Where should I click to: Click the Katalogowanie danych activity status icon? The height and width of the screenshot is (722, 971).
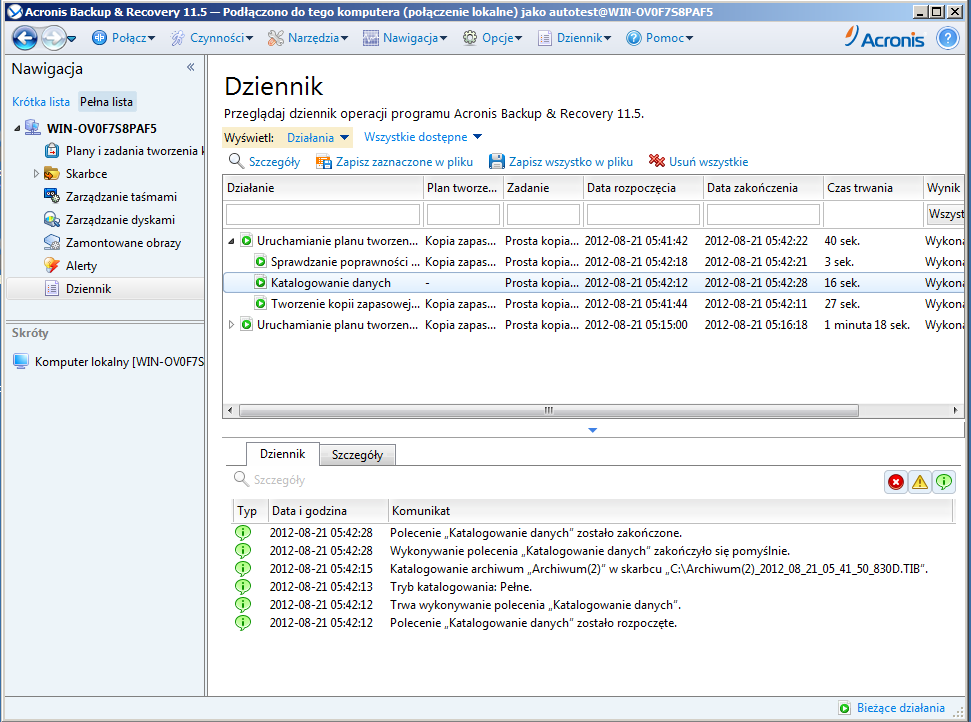pyautogui.click(x=261, y=283)
